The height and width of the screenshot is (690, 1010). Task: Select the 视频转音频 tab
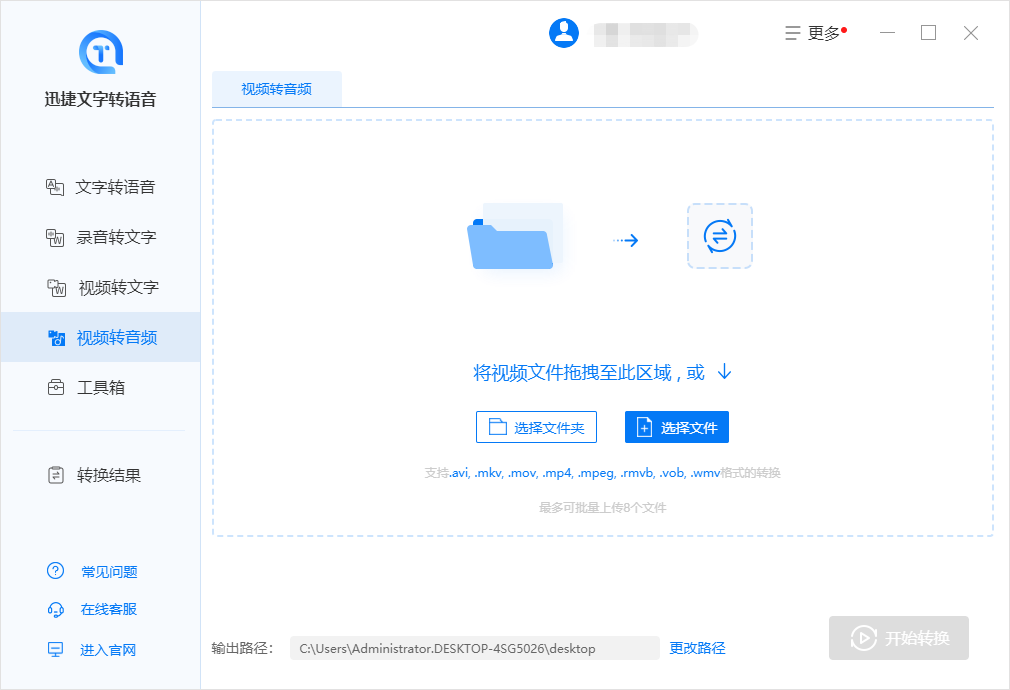click(277, 88)
